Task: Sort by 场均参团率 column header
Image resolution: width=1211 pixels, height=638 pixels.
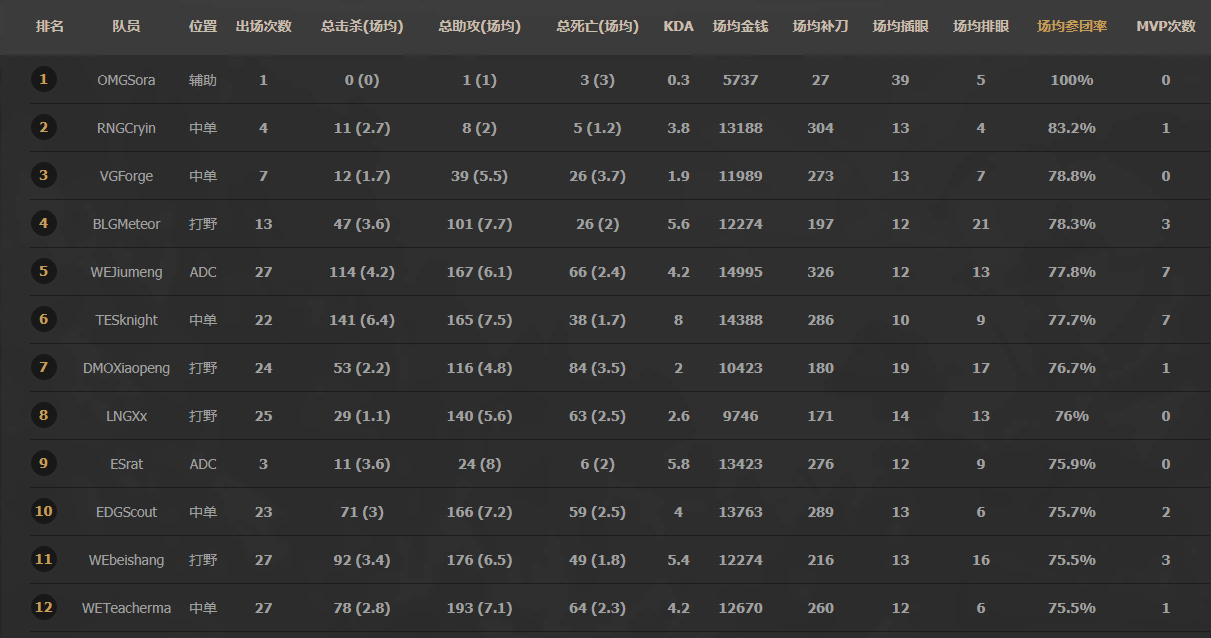Action: point(1072,27)
